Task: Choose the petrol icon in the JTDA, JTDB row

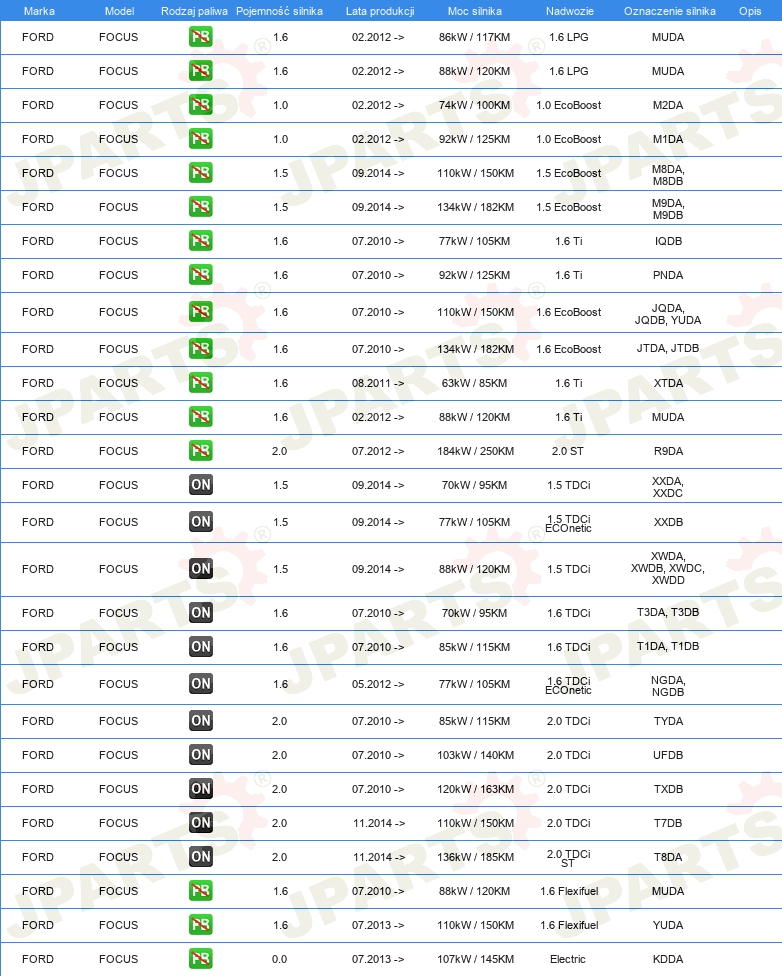Action: pos(200,349)
